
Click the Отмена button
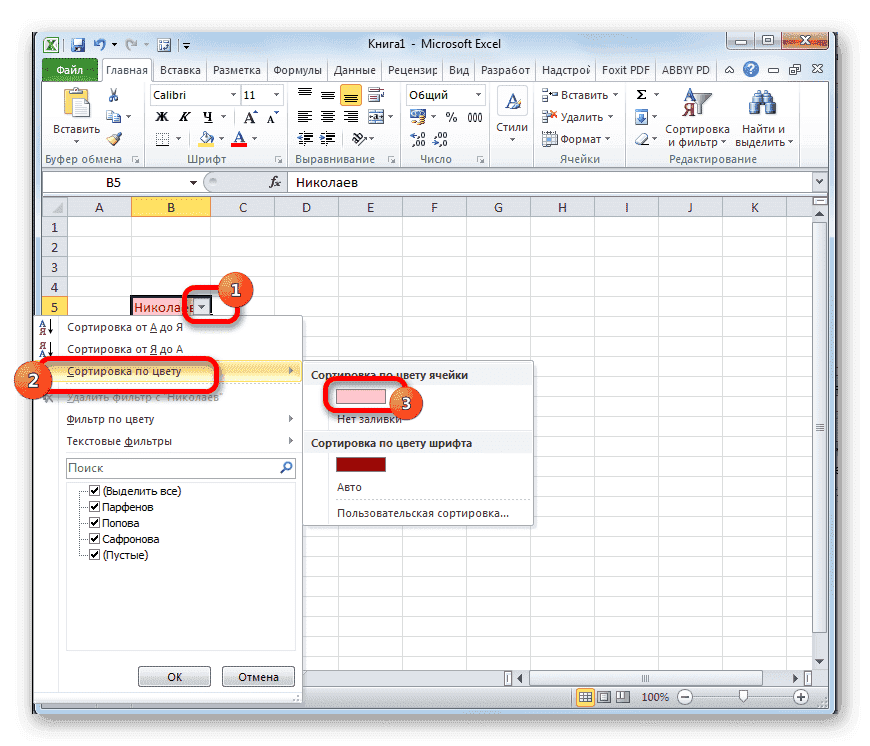tap(258, 676)
